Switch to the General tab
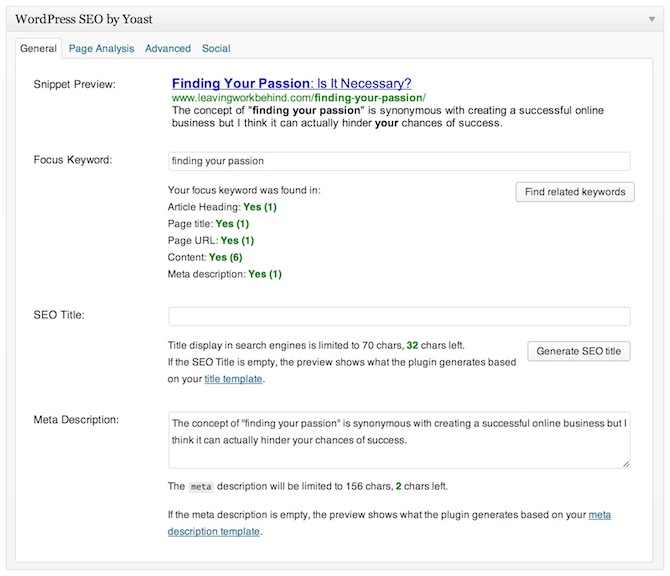The width and height of the screenshot is (670, 576). 38,48
